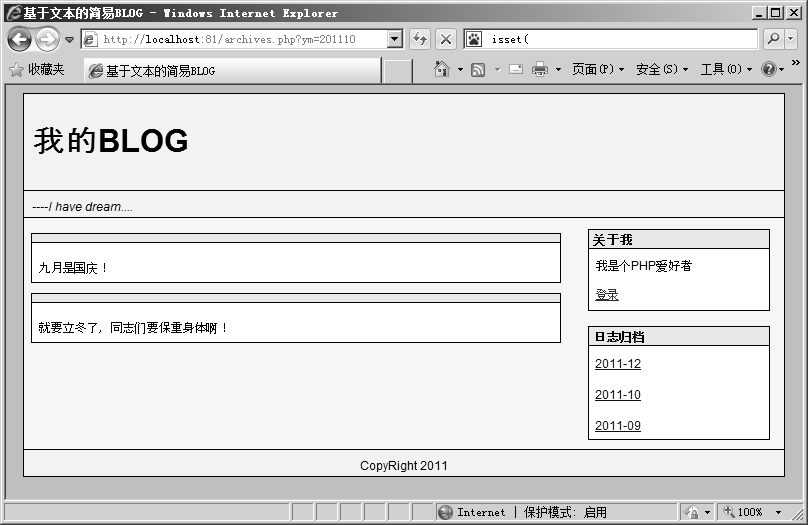
Task: Click the 关于我 sidebar heading
Action: pos(612,240)
